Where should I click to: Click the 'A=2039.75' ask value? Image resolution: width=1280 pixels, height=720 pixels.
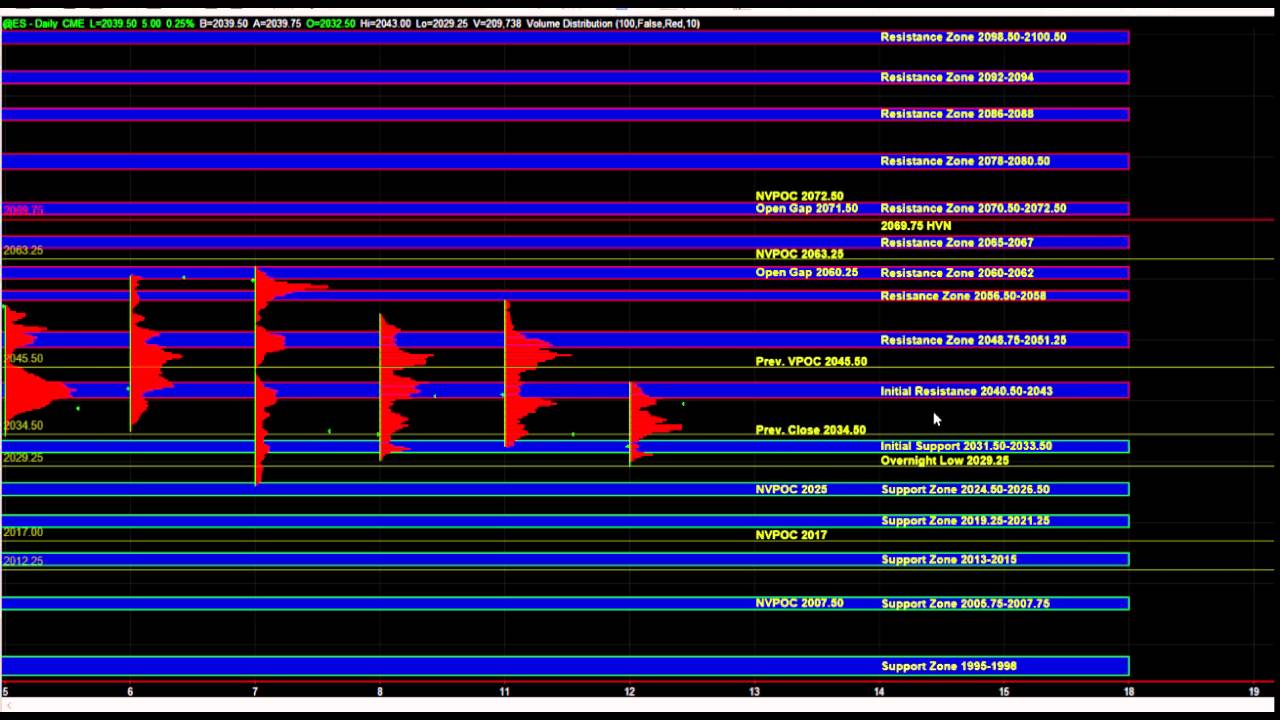coord(278,23)
